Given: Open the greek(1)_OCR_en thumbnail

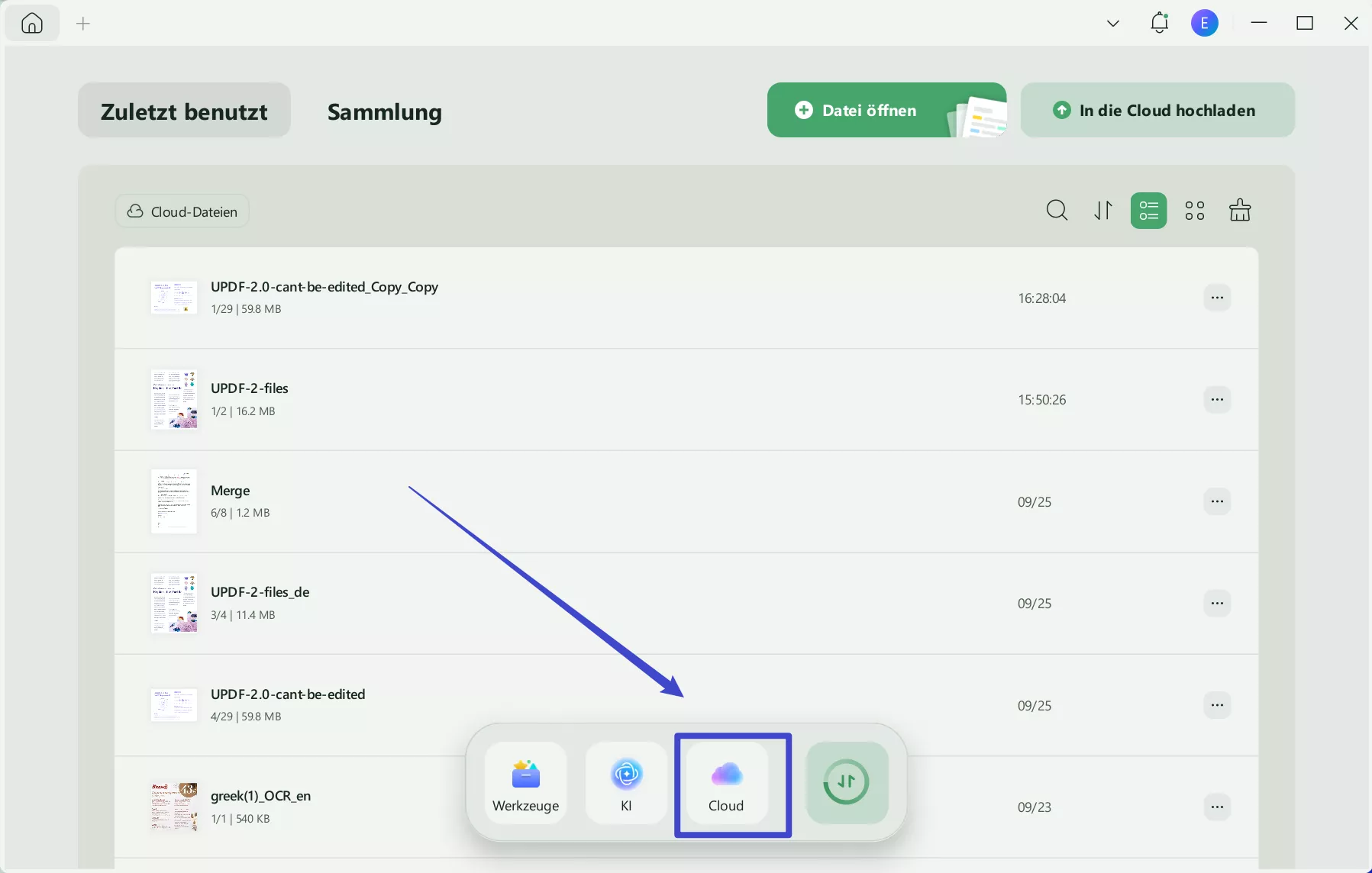Looking at the screenshot, I should [x=174, y=807].
